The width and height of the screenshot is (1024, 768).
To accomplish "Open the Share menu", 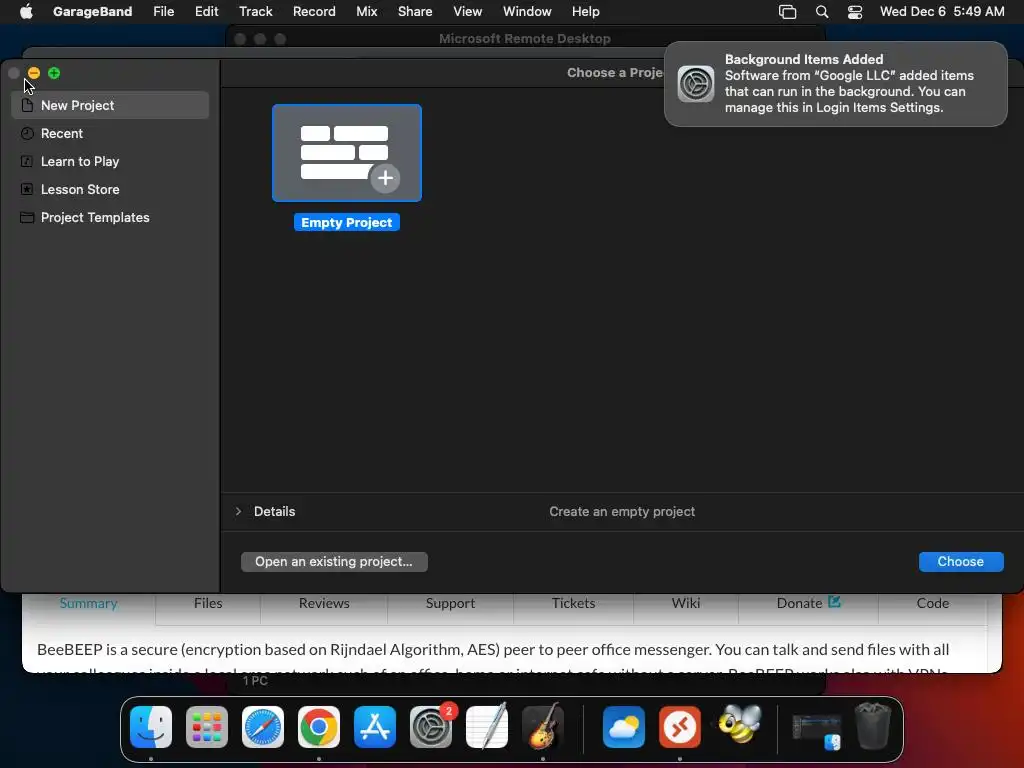I will click(x=415, y=11).
